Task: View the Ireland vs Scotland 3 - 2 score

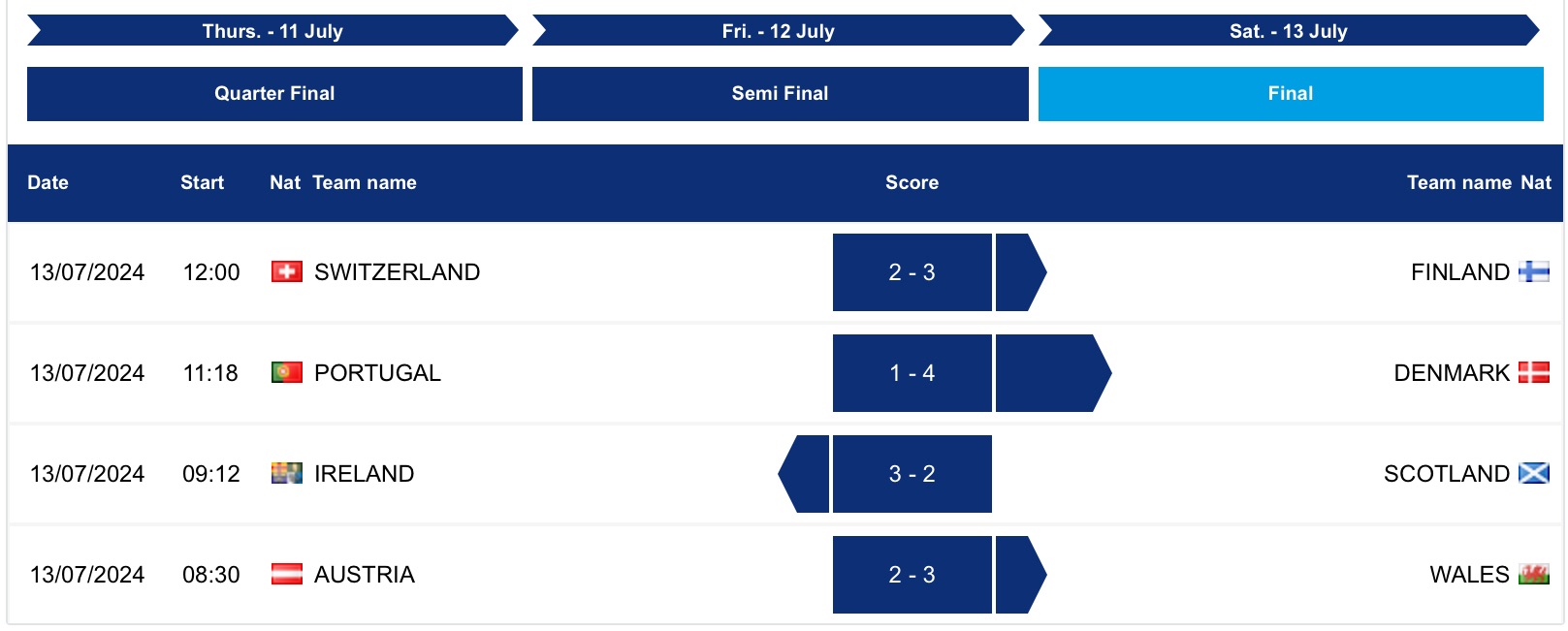Action: coord(912,474)
